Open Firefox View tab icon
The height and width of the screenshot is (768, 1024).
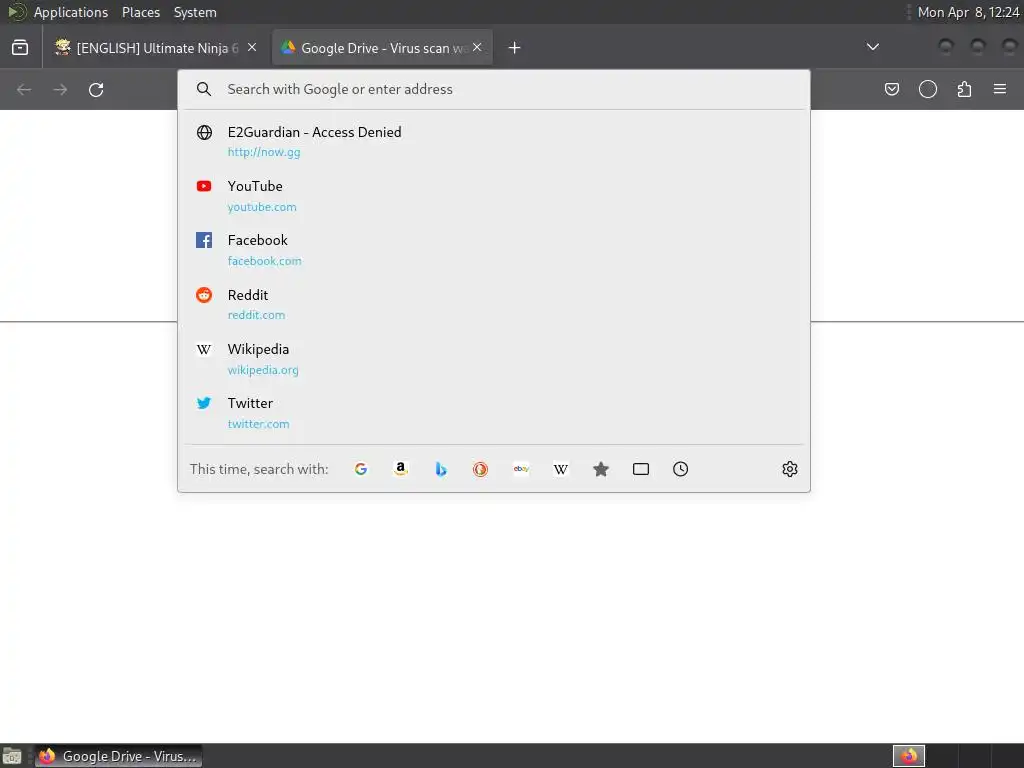[20, 48]
